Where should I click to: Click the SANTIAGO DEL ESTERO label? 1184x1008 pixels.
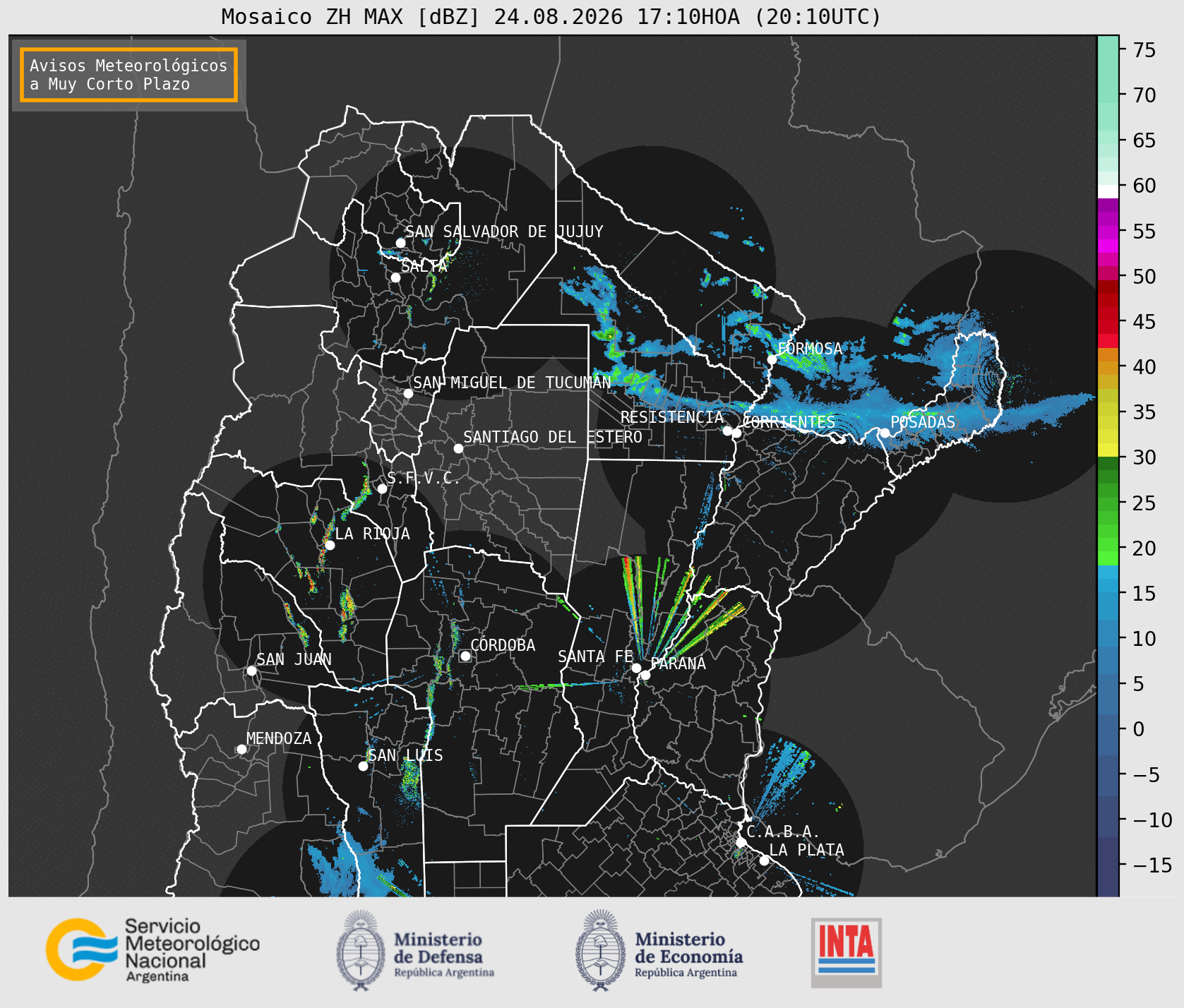[553, 437]
